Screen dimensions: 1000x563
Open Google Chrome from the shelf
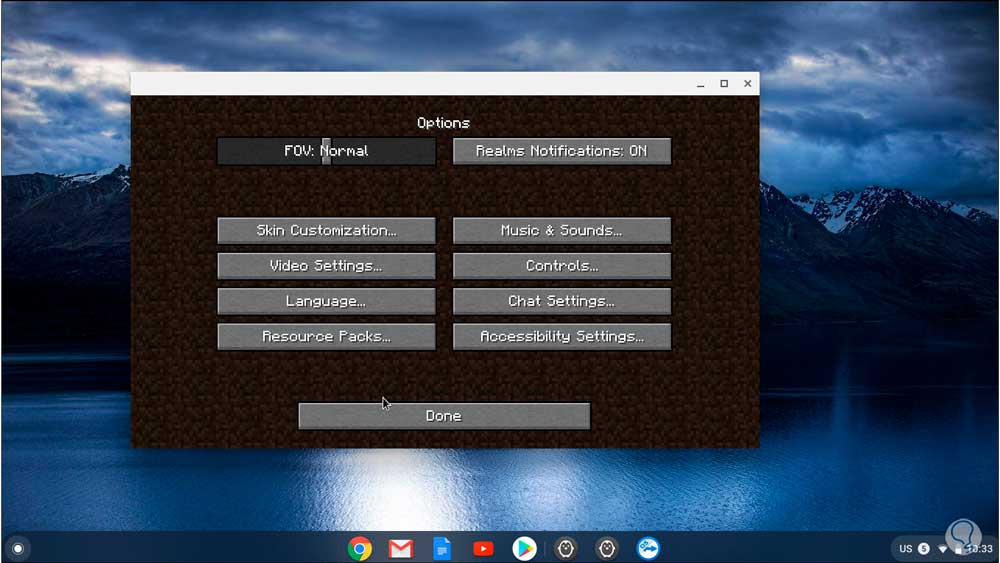click(360, 548)
